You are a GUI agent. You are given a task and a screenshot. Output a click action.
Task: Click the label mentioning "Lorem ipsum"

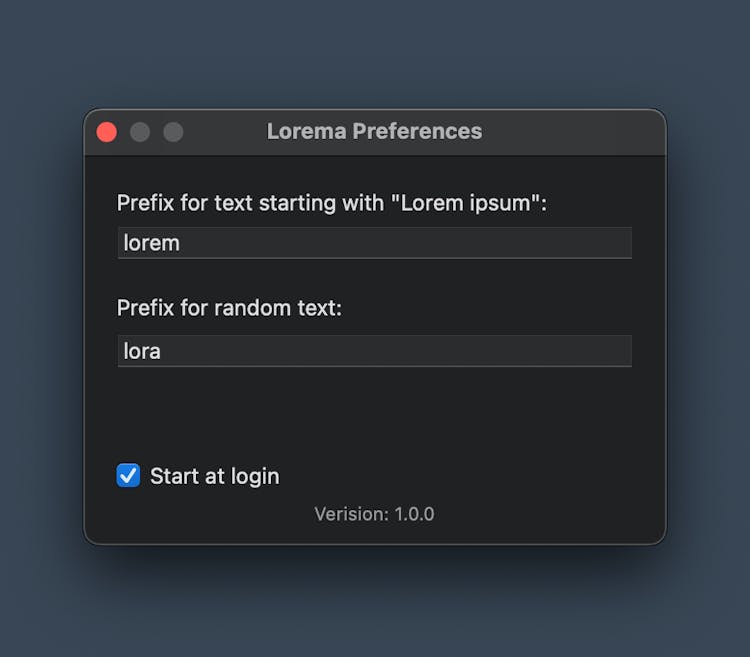[x=331, y=203]
